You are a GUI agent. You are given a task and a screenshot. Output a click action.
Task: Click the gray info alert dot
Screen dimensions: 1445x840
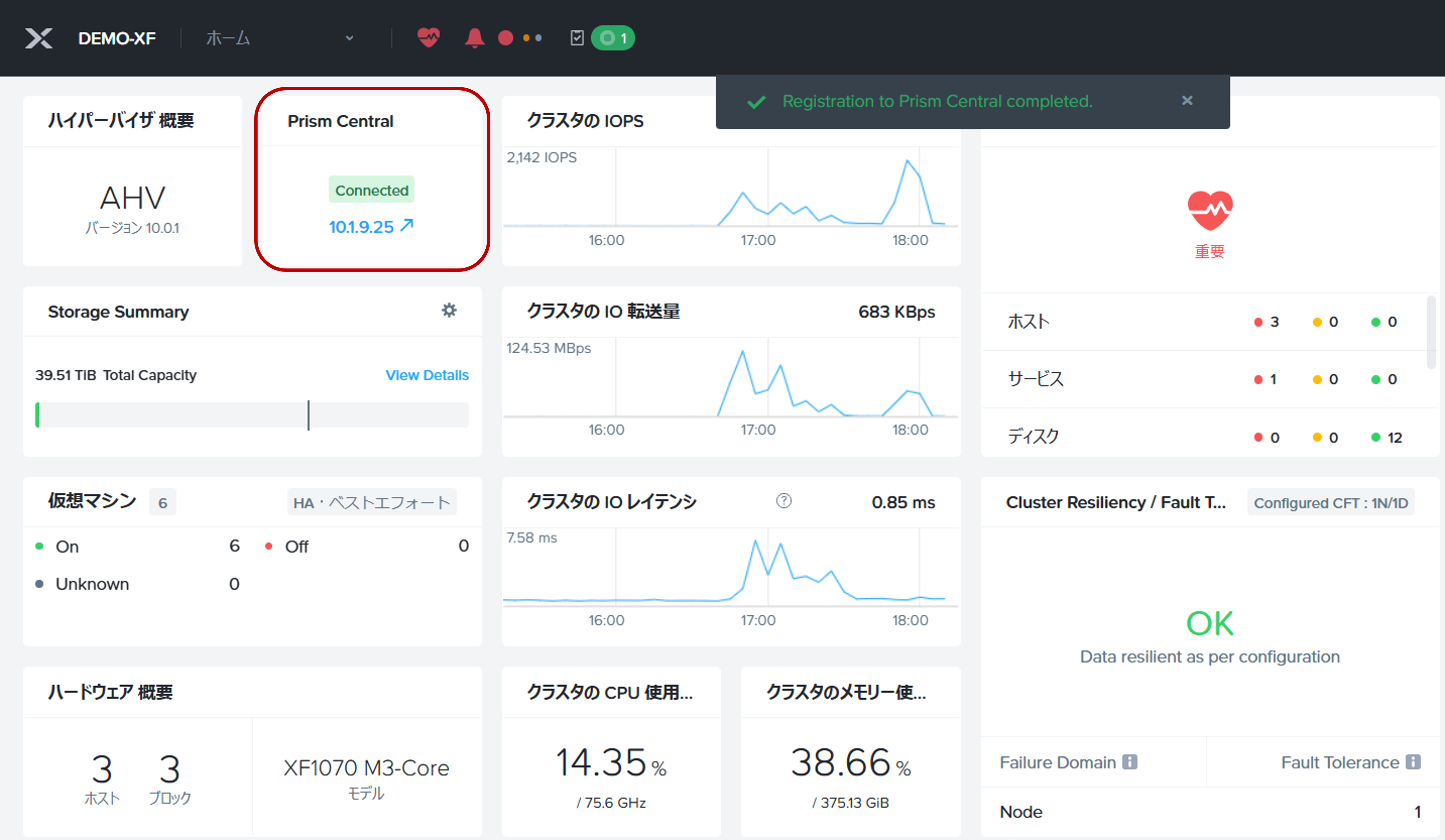538,38
